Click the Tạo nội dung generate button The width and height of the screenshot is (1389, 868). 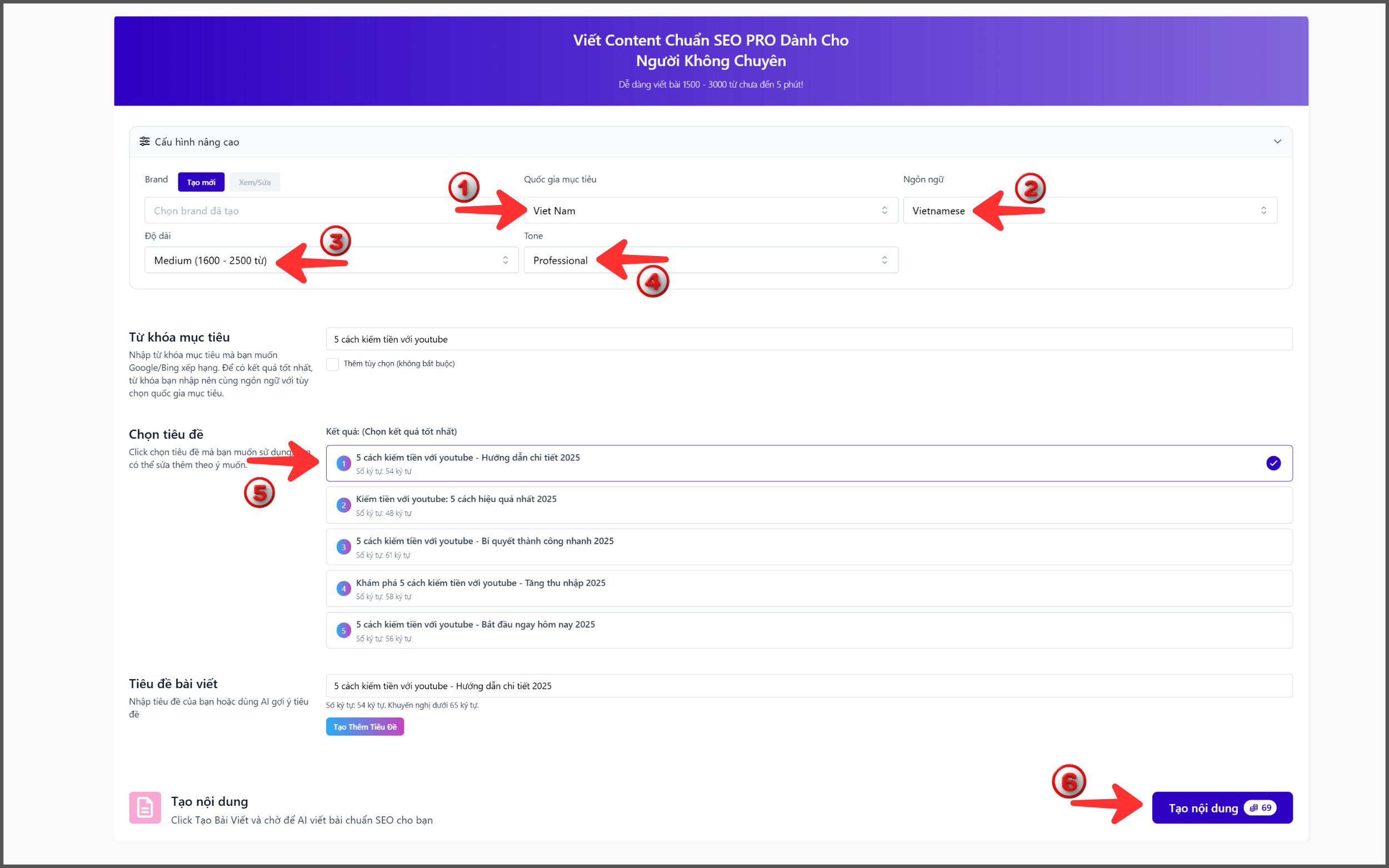click(1222, 807)
